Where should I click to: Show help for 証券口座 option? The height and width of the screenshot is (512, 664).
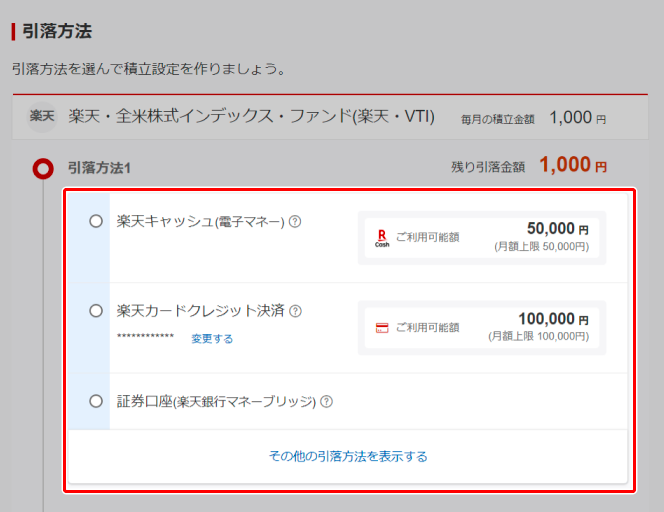click(326, 402)
